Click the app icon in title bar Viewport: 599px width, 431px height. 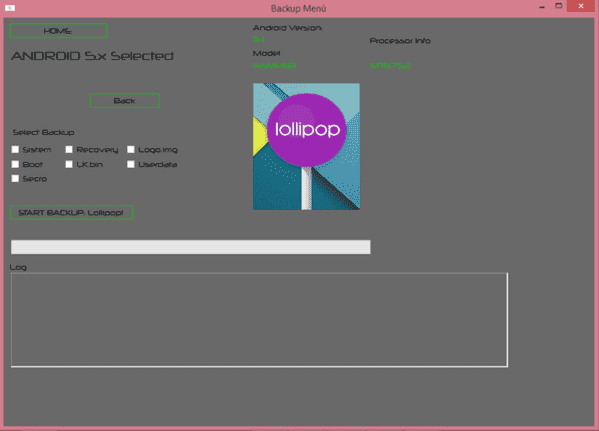click(10, 8)
